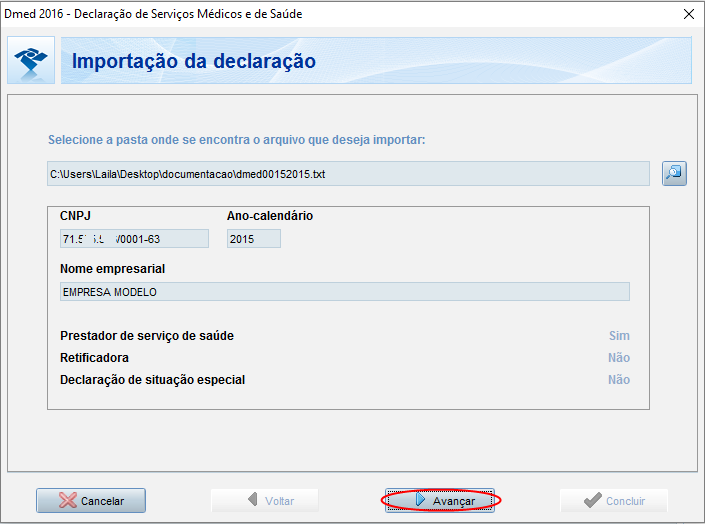Click the Receita Federal logo icon
The width and height of the screenshot is (705, 524).
pos(31,60)
